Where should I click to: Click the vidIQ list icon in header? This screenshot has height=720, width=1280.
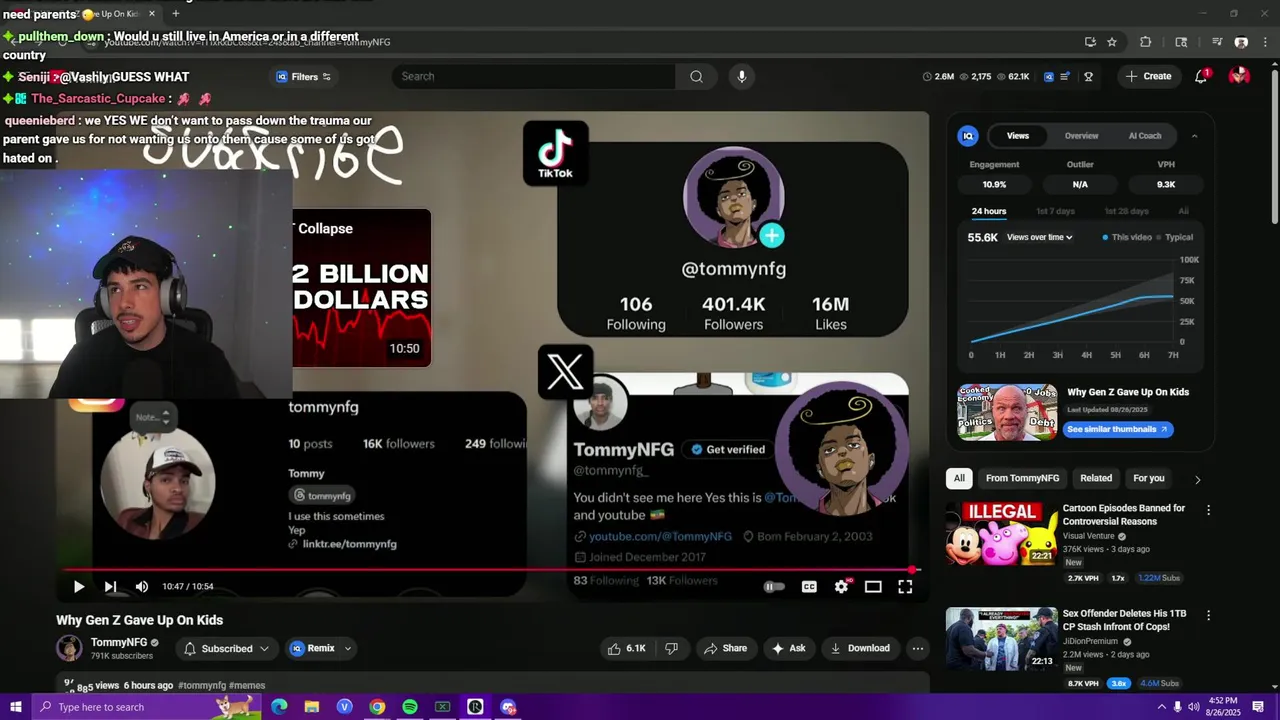[1065, 76]
